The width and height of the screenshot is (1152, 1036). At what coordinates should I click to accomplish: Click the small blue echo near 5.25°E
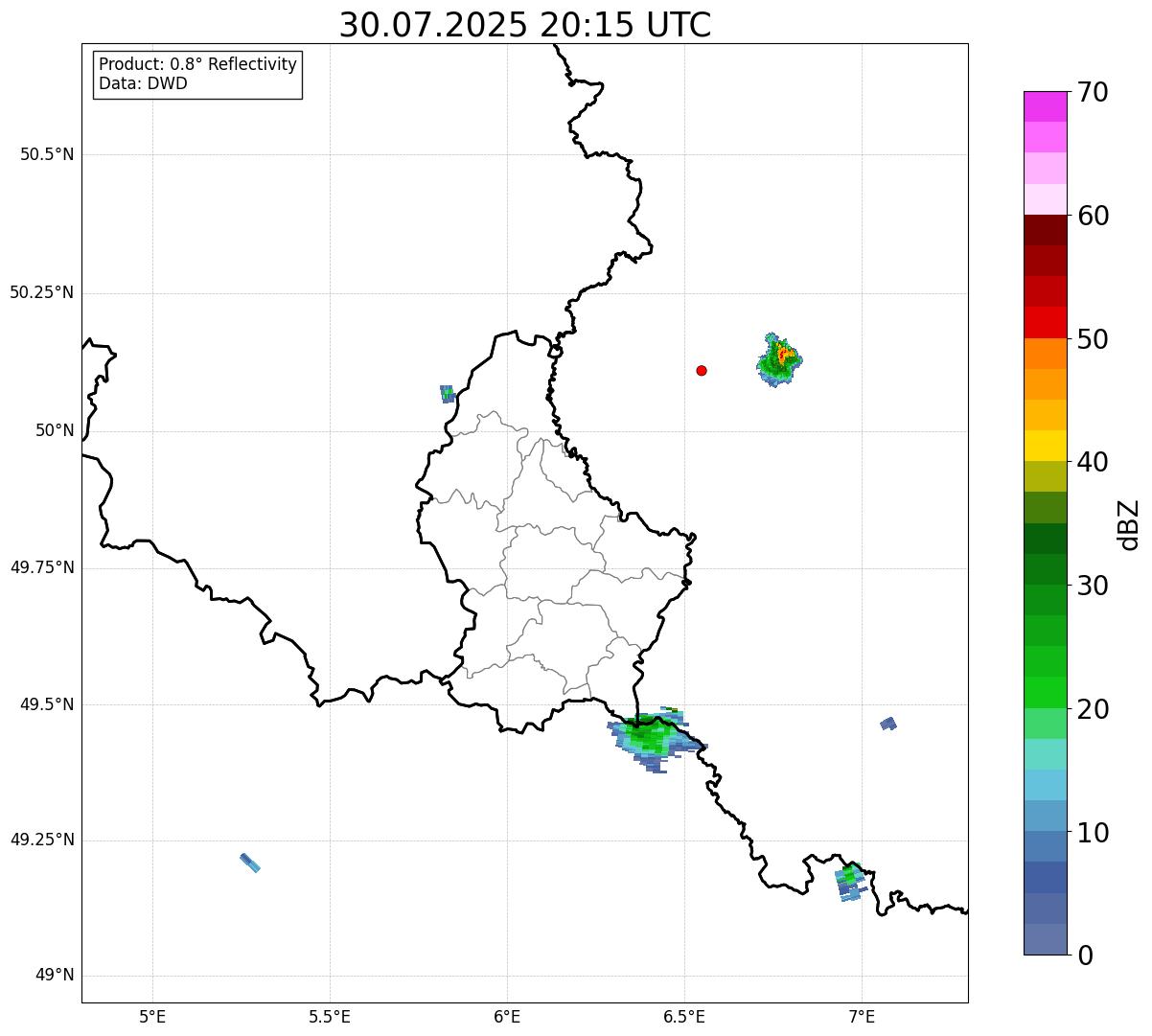point(250,863)
